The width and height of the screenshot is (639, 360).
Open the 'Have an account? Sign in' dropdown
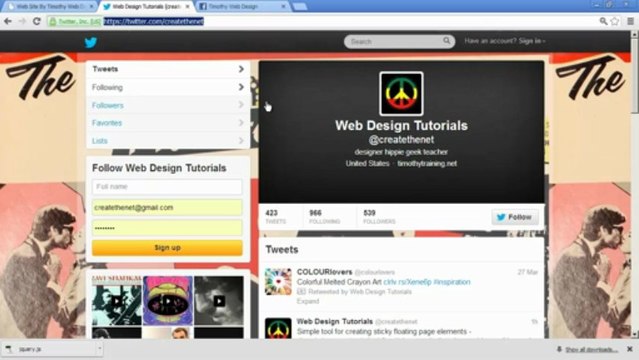pos(505,41)
